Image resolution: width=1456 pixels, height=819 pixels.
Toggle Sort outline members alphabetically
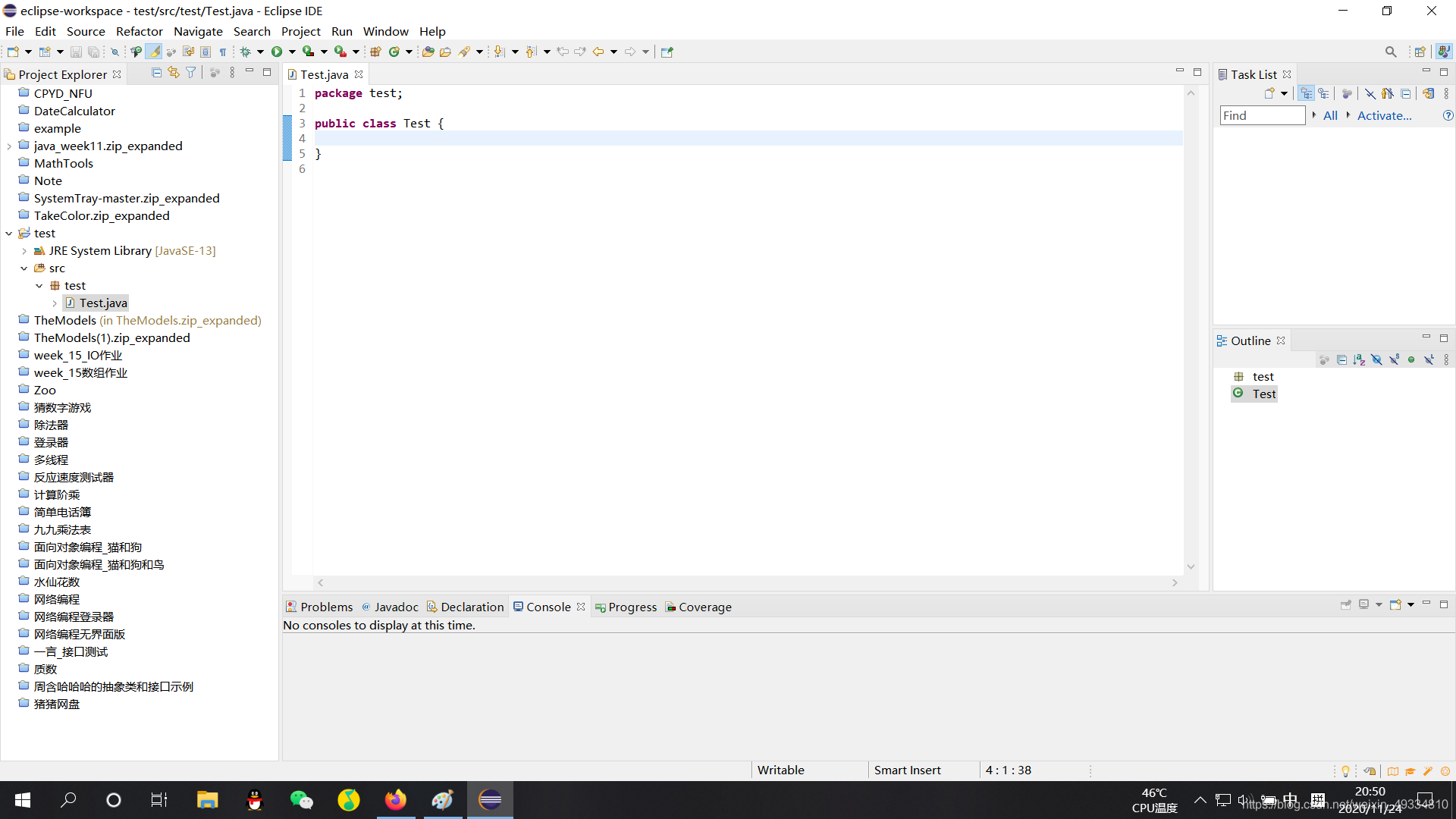(1359, 359)
